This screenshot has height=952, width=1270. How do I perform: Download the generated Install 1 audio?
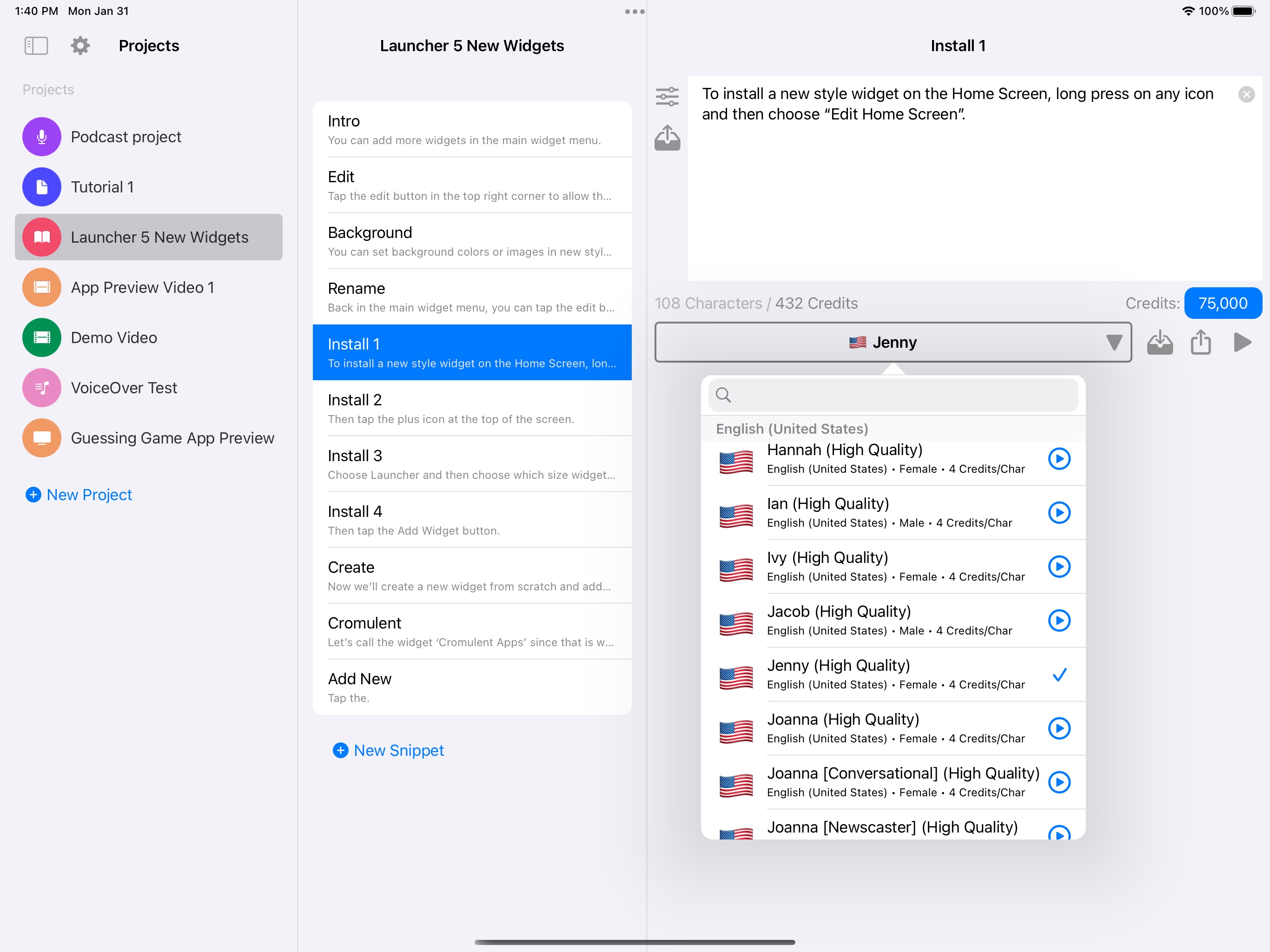[1160, 342]
